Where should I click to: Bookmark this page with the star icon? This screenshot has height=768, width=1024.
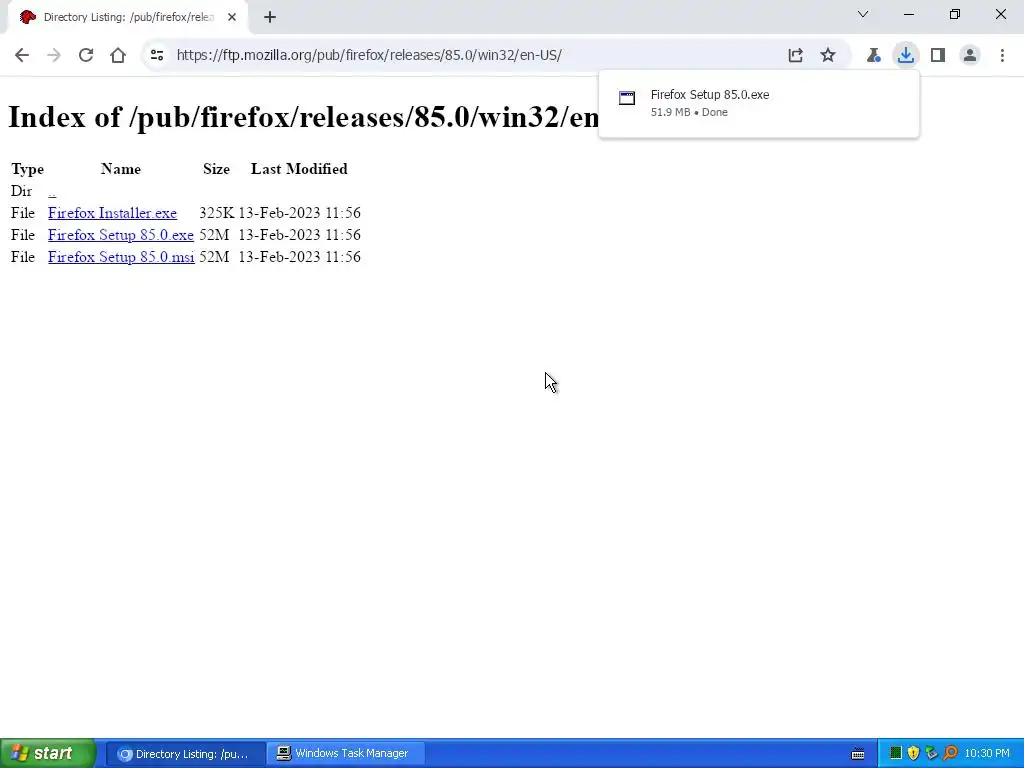[x=827, y=55]
